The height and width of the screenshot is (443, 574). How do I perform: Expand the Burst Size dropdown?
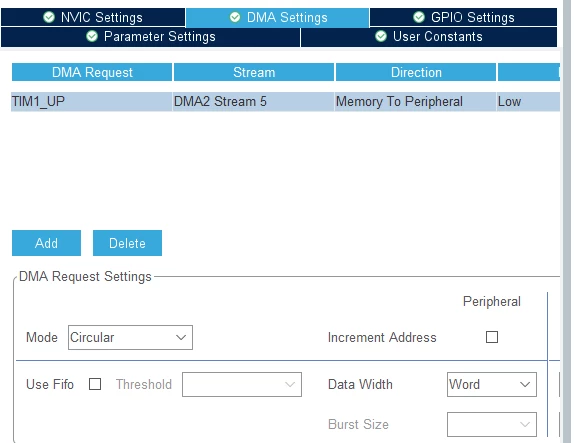click(x=492, y=424)
